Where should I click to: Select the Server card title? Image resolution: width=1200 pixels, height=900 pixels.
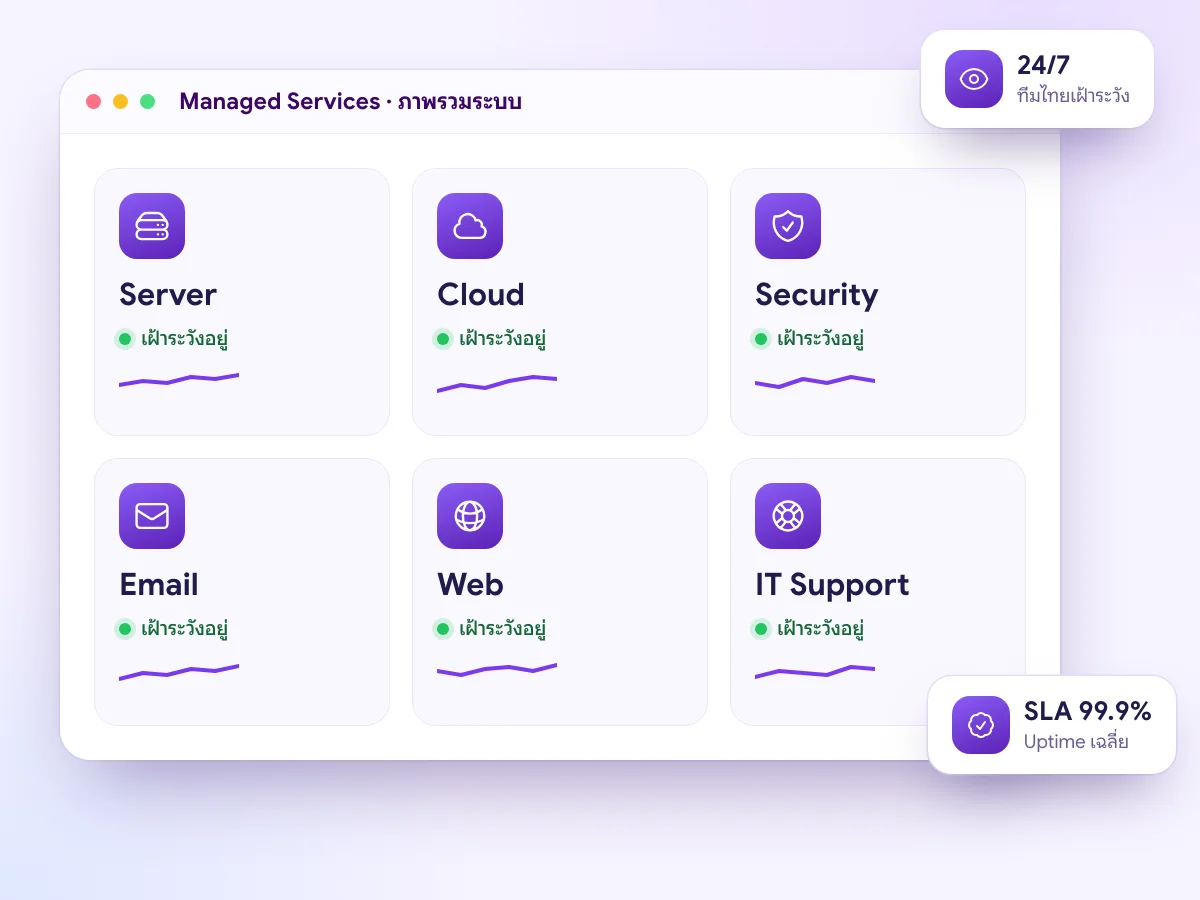tap(168, 295)
